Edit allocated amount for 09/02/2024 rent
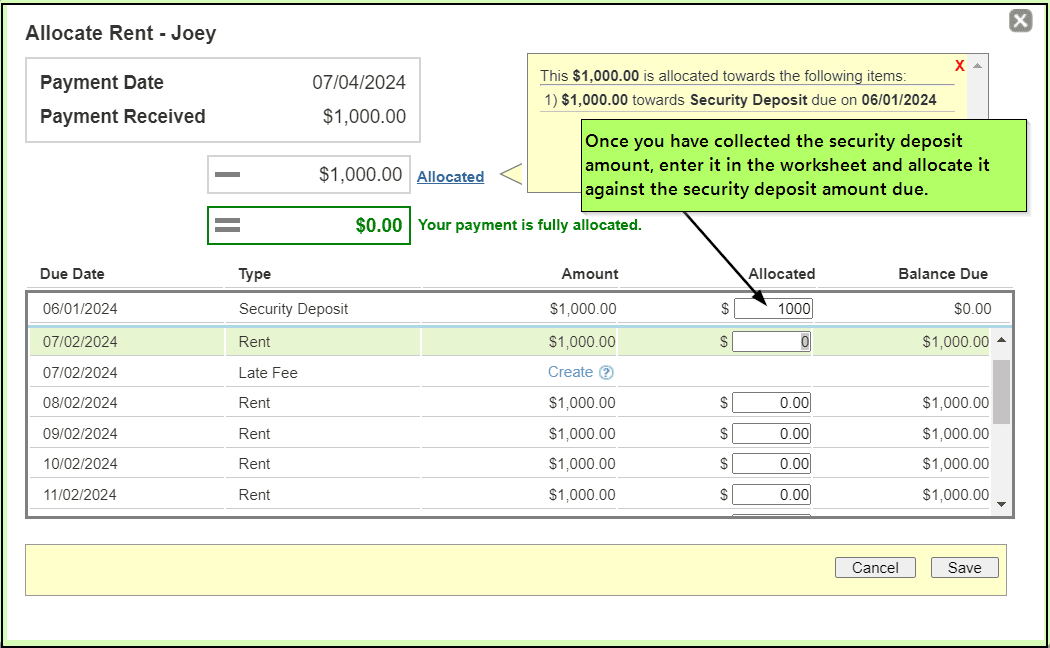The image size is (1050, 648). pos(771,434)
